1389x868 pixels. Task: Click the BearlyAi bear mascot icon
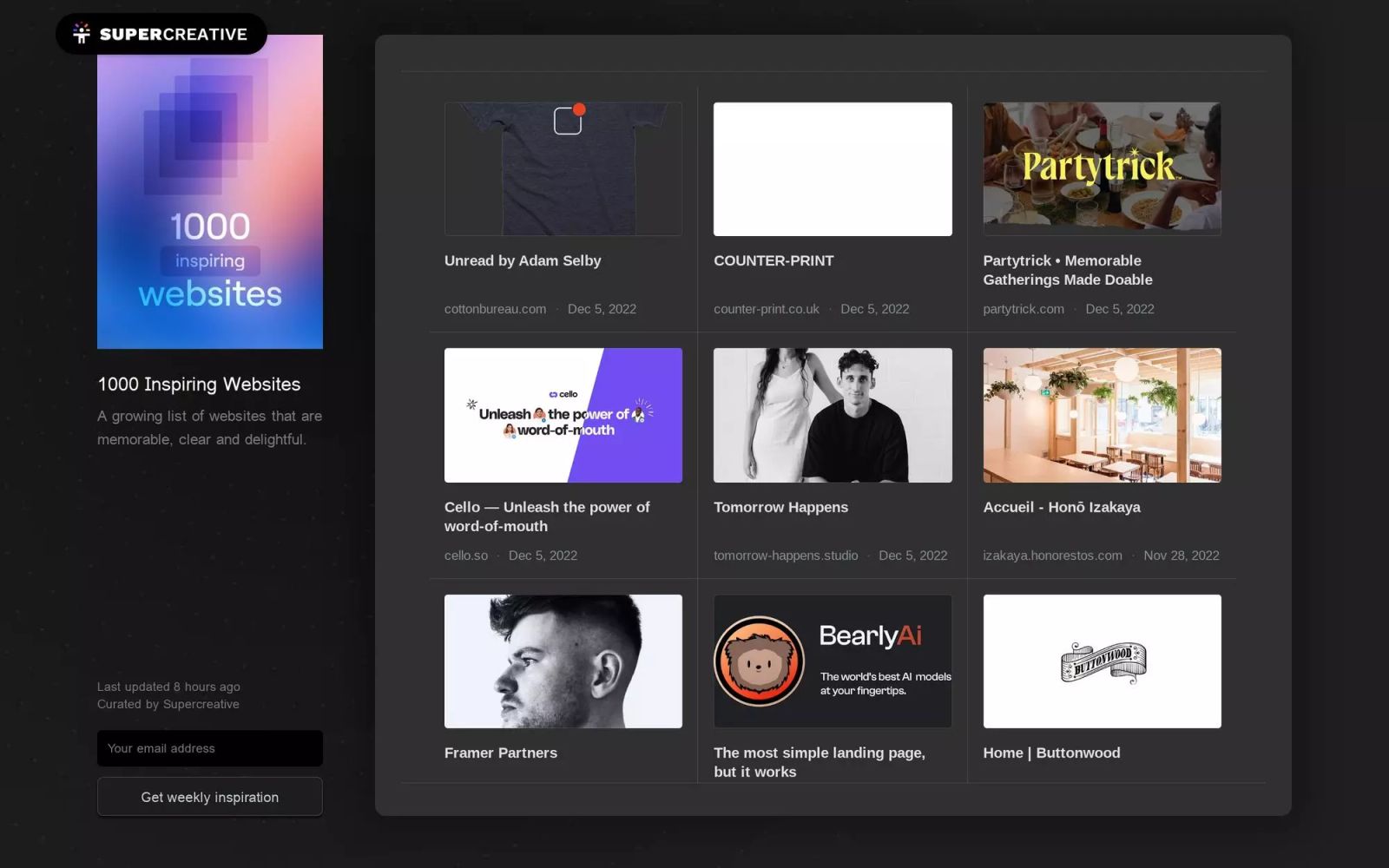(x=759, y=661)
